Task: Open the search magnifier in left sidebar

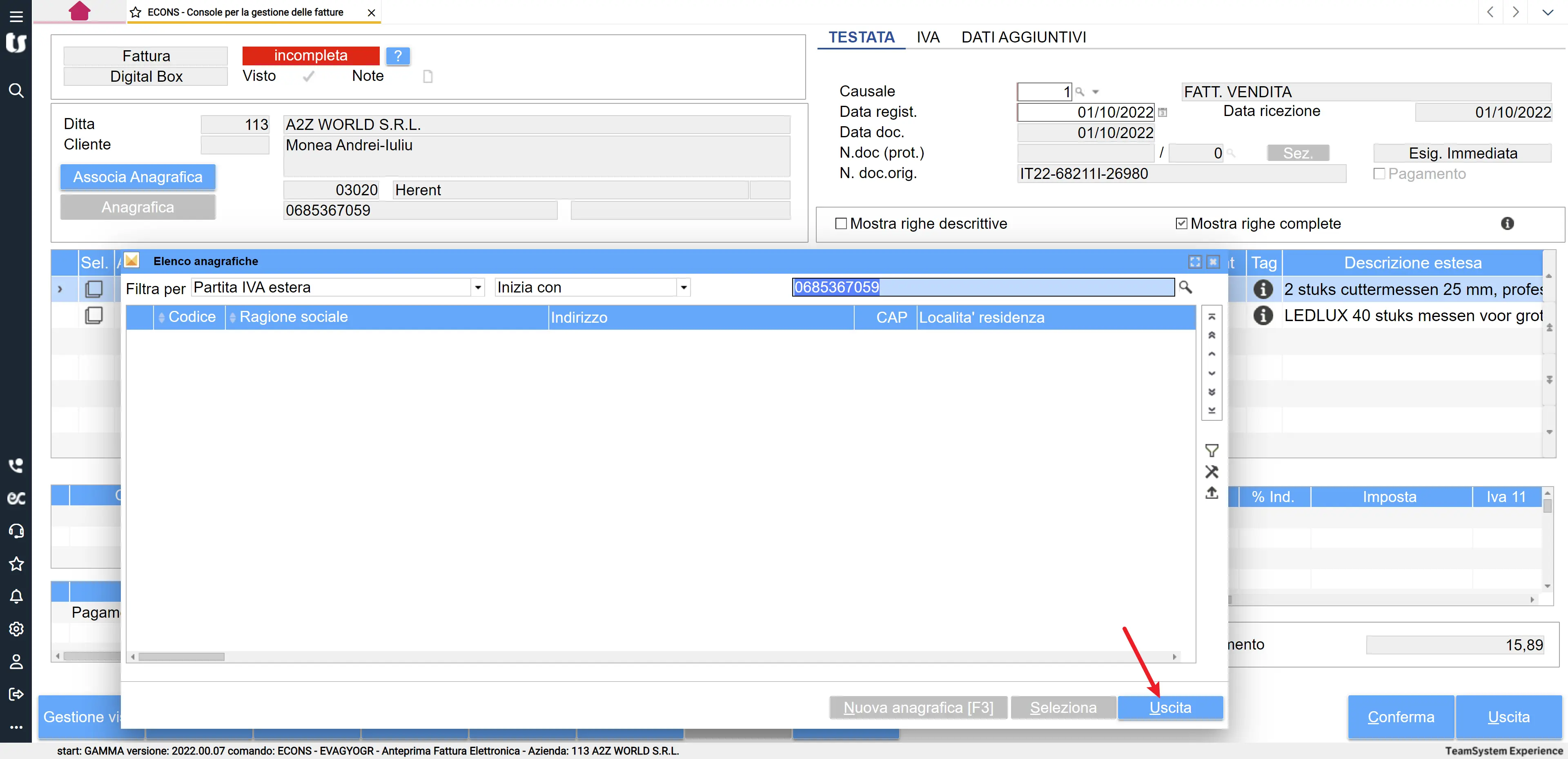Action: [x=16, y=91]
